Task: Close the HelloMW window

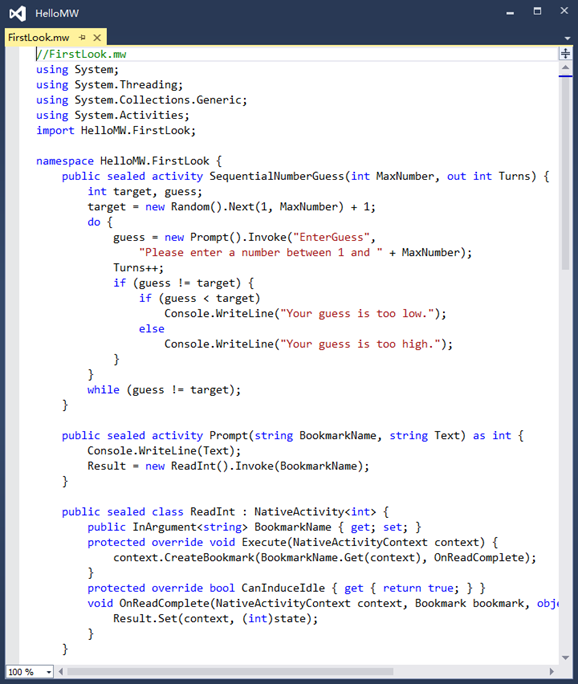Action: coord(564,11)
